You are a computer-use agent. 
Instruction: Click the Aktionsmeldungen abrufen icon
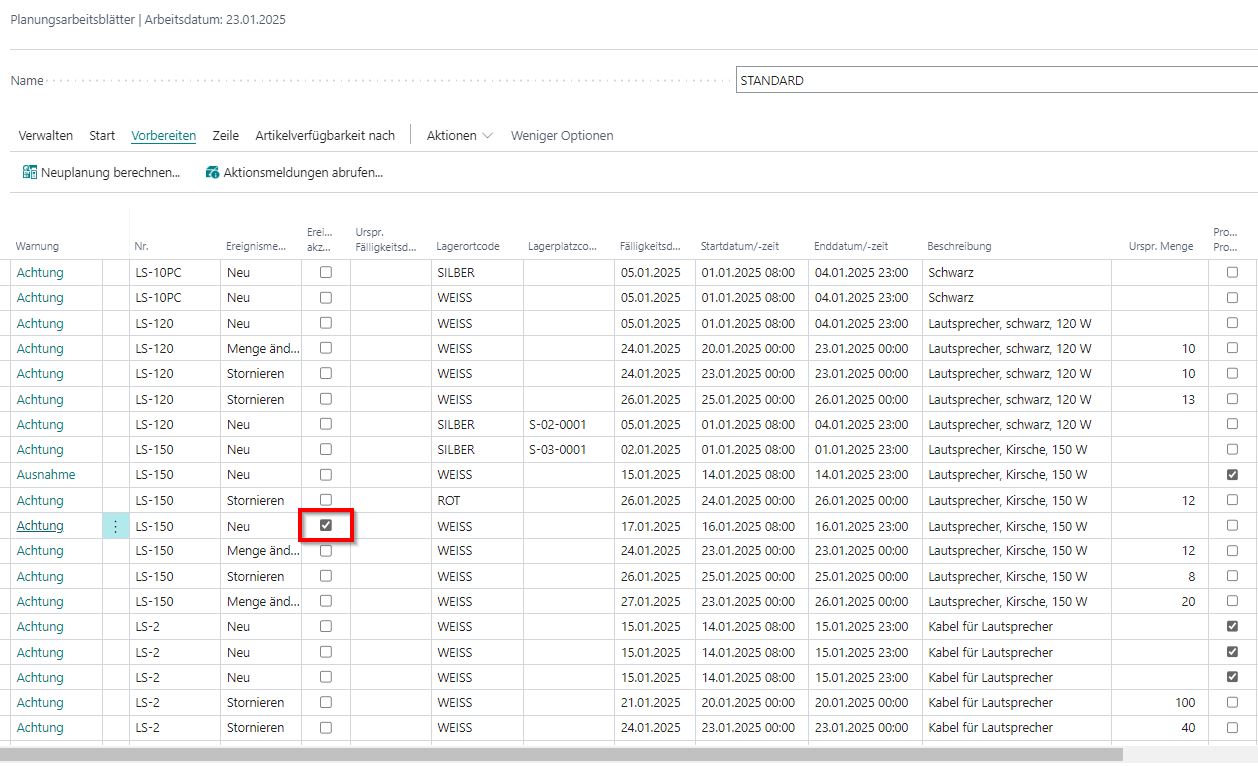pos(212,172)
